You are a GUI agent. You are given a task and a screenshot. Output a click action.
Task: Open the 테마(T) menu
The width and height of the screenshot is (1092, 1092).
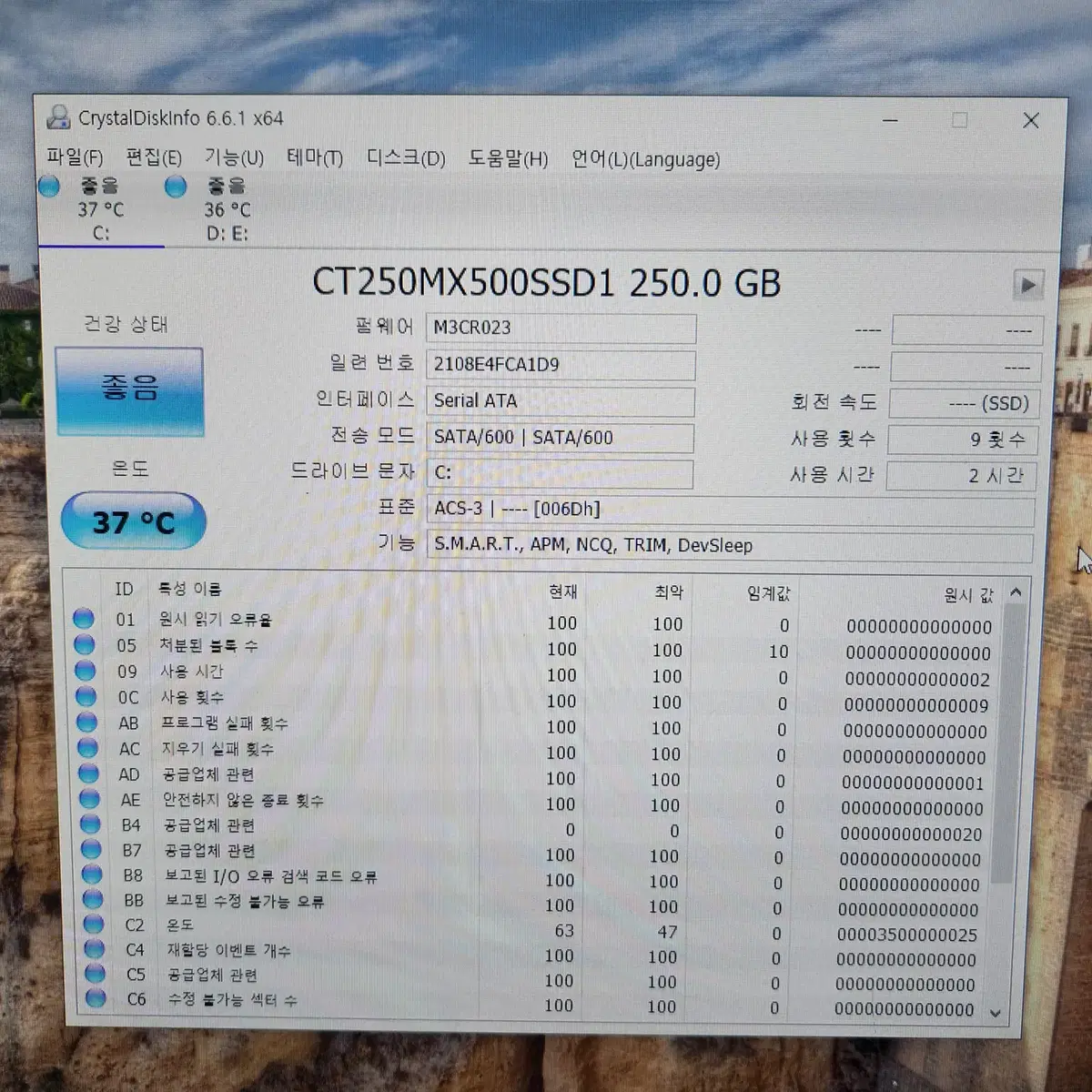pyautogui.click(x=315, y=158)
